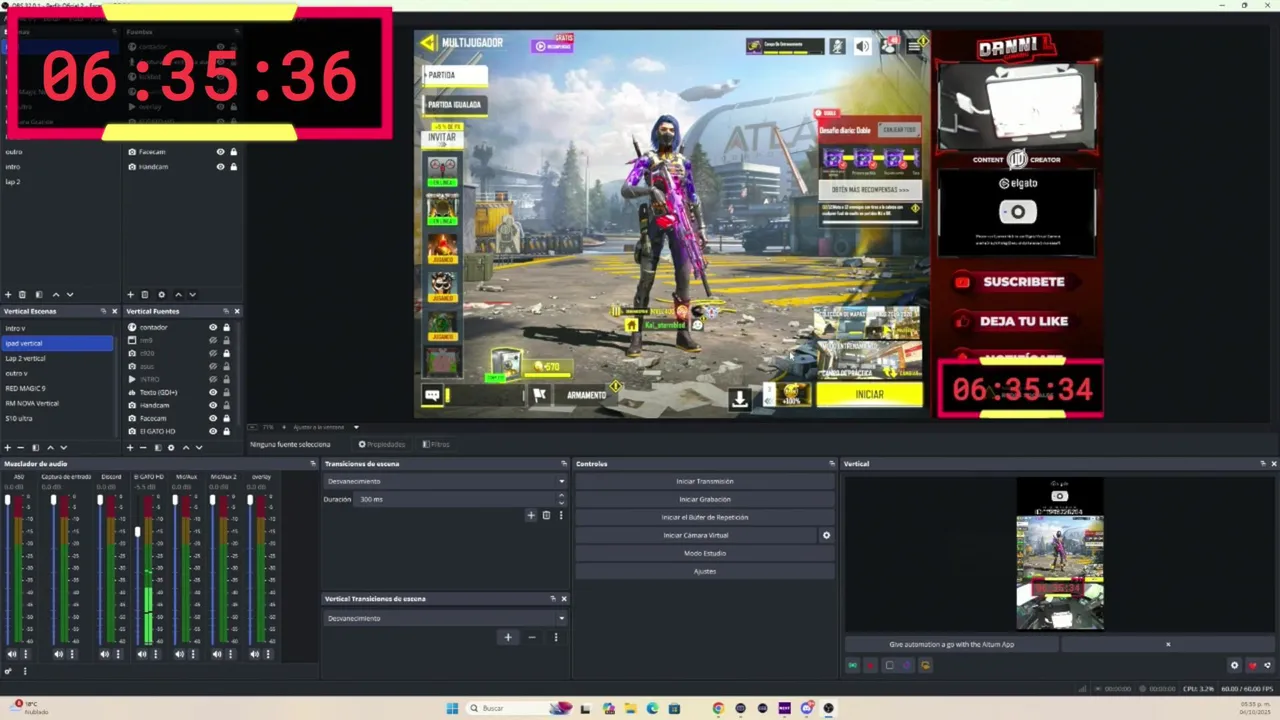1280x720 pixels.
Task: Move scene down in Vertical Escenas
Action: (64, 447)
